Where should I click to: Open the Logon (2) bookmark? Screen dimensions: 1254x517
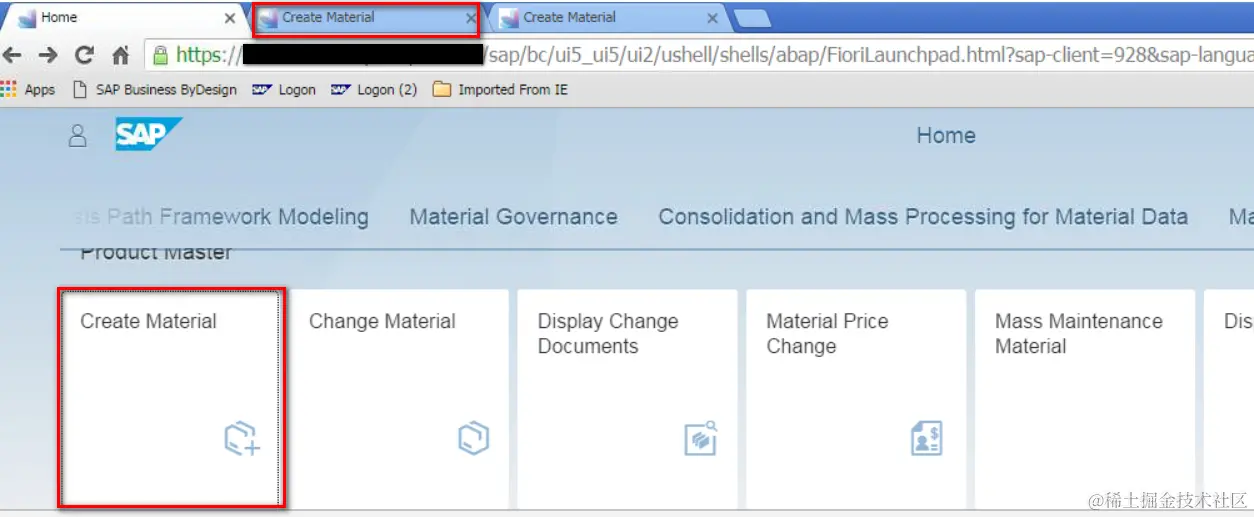pos(374,89)
